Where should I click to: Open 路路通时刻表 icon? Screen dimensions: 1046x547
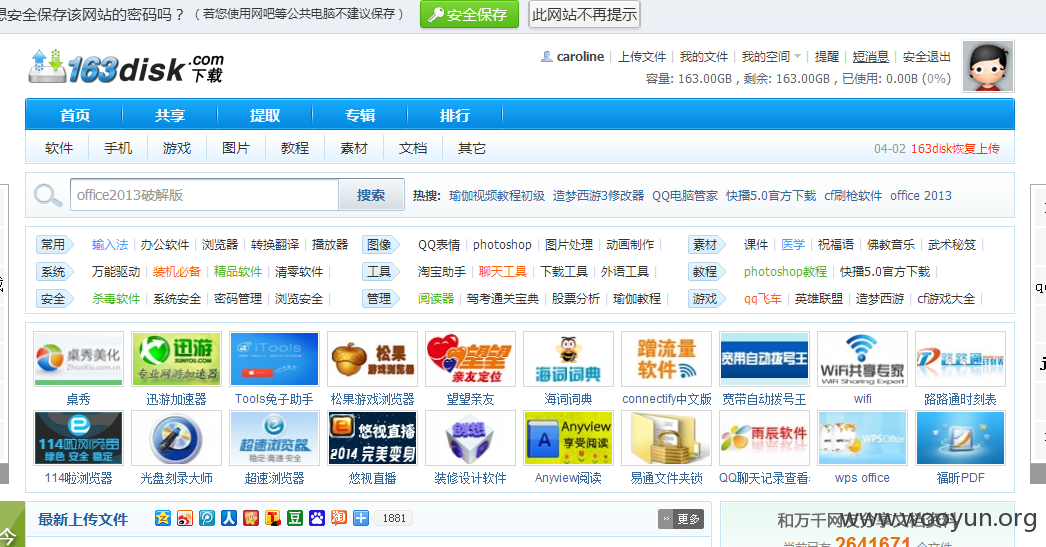point(961,359)
